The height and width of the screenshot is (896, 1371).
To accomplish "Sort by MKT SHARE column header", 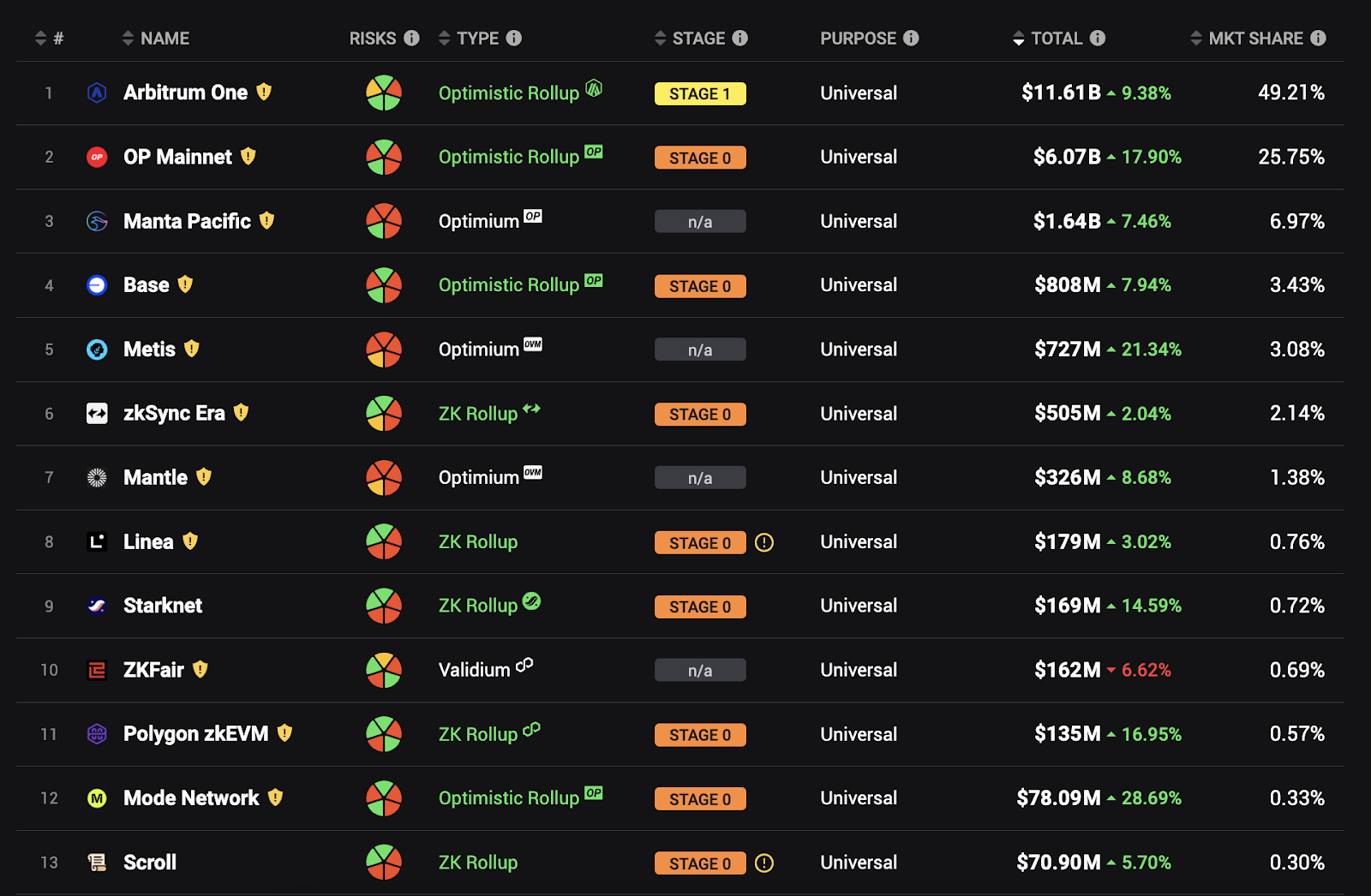I will tap(1247, 39).
